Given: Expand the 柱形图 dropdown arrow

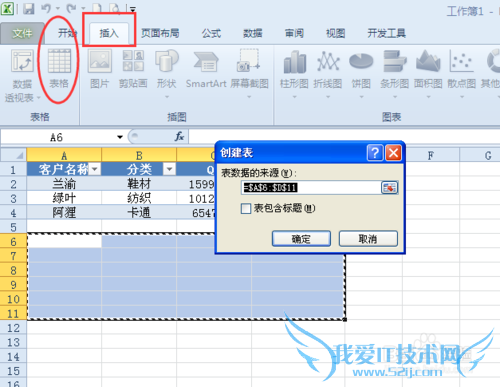Looking at the screenshot, I should click(294, 97).
